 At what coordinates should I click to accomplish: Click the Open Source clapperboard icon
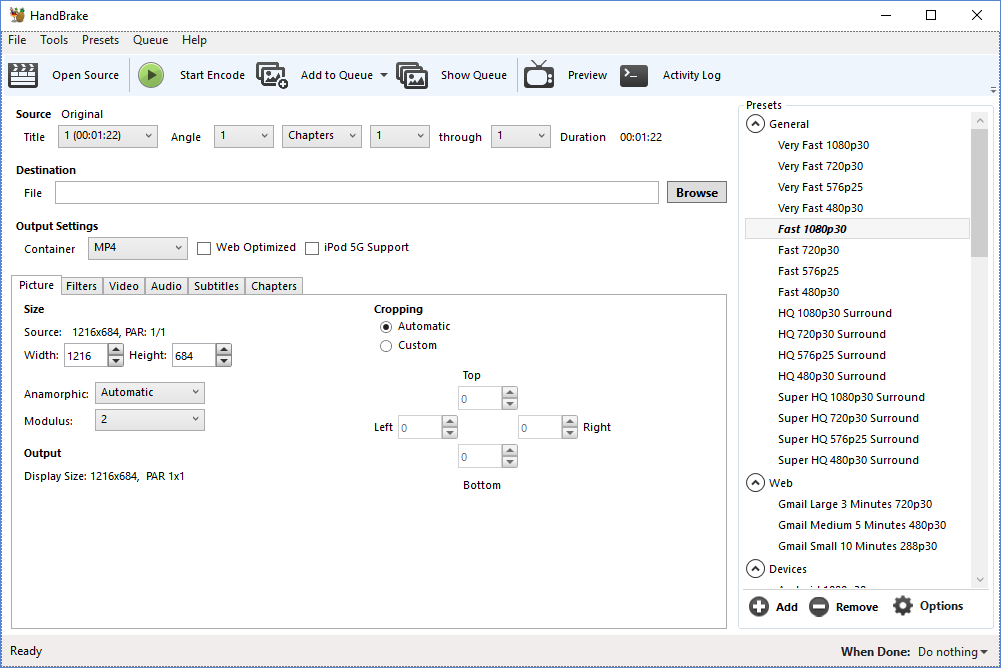click(x=23, y=75)
